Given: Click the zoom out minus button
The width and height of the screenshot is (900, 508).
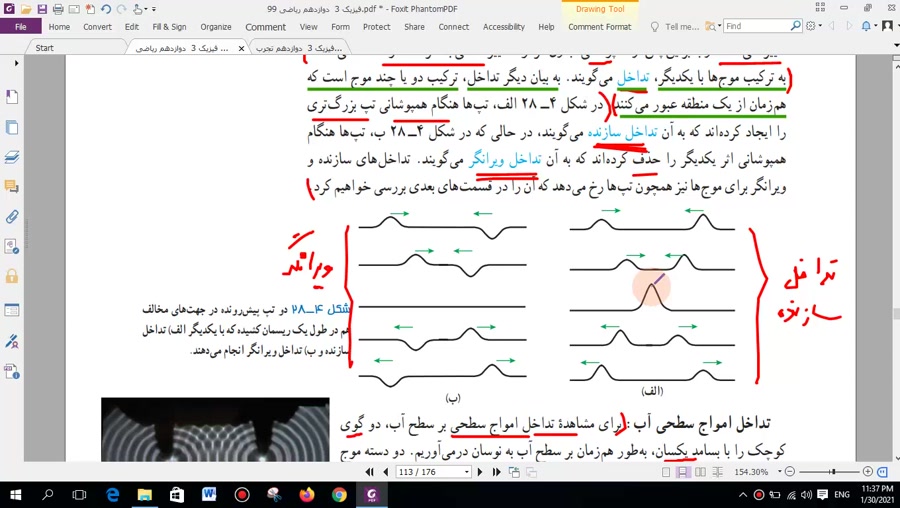Looking at the screenshot, I should pos(790,471).
